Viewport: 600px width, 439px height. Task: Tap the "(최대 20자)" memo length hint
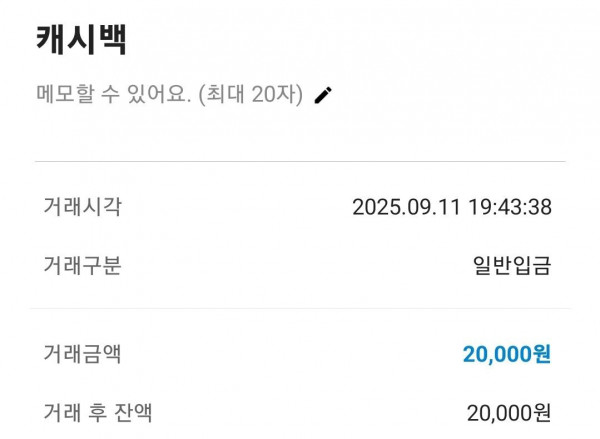click(250, 96)
